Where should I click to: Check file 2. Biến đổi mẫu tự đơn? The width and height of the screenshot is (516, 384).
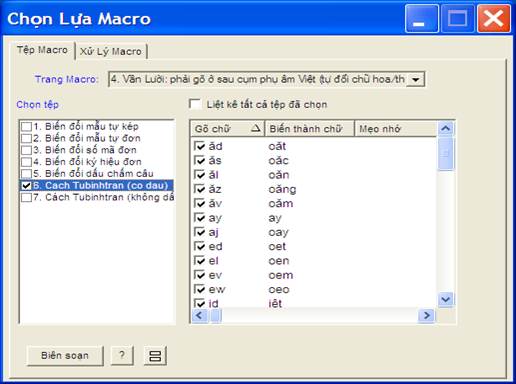(x=26, y=138)
